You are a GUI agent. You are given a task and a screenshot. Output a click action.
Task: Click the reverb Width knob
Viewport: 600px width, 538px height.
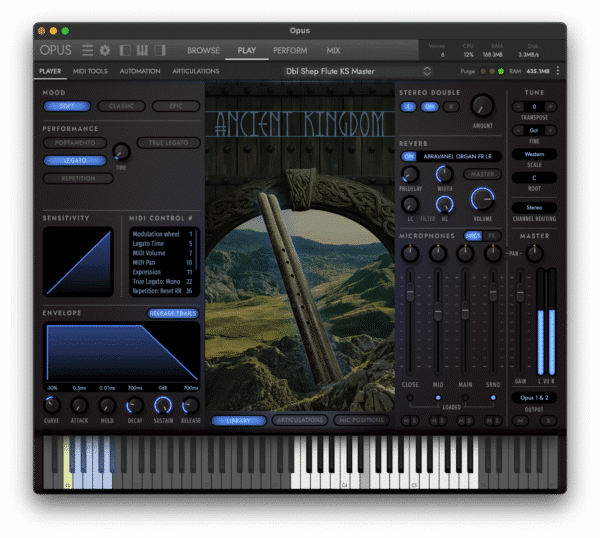coord(444,174)
